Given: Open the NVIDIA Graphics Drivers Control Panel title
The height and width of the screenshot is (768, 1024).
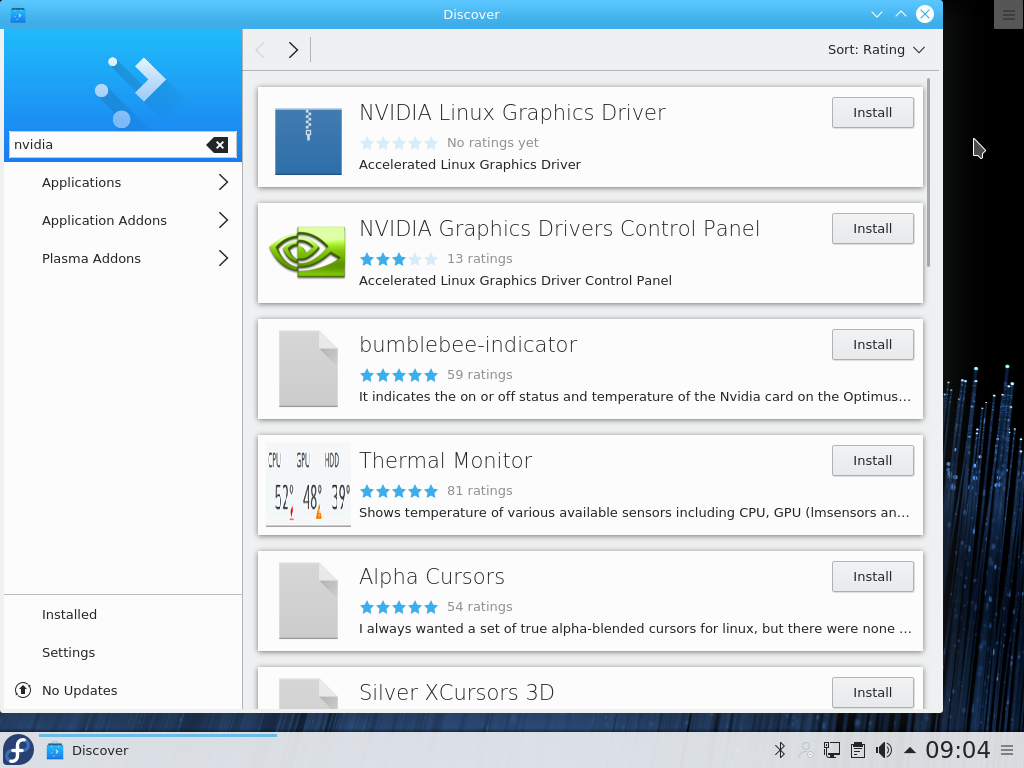Looking at the screenshot, I should [x=560, y=229].
